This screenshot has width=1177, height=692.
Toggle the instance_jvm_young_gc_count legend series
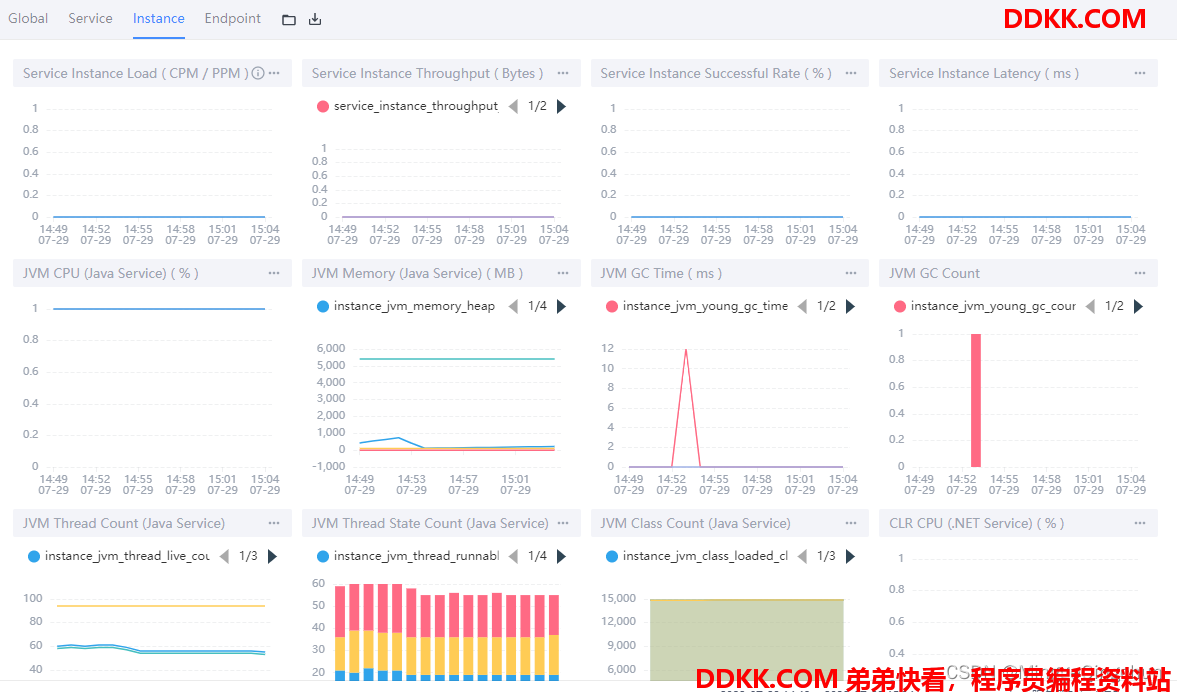(985, 306)
